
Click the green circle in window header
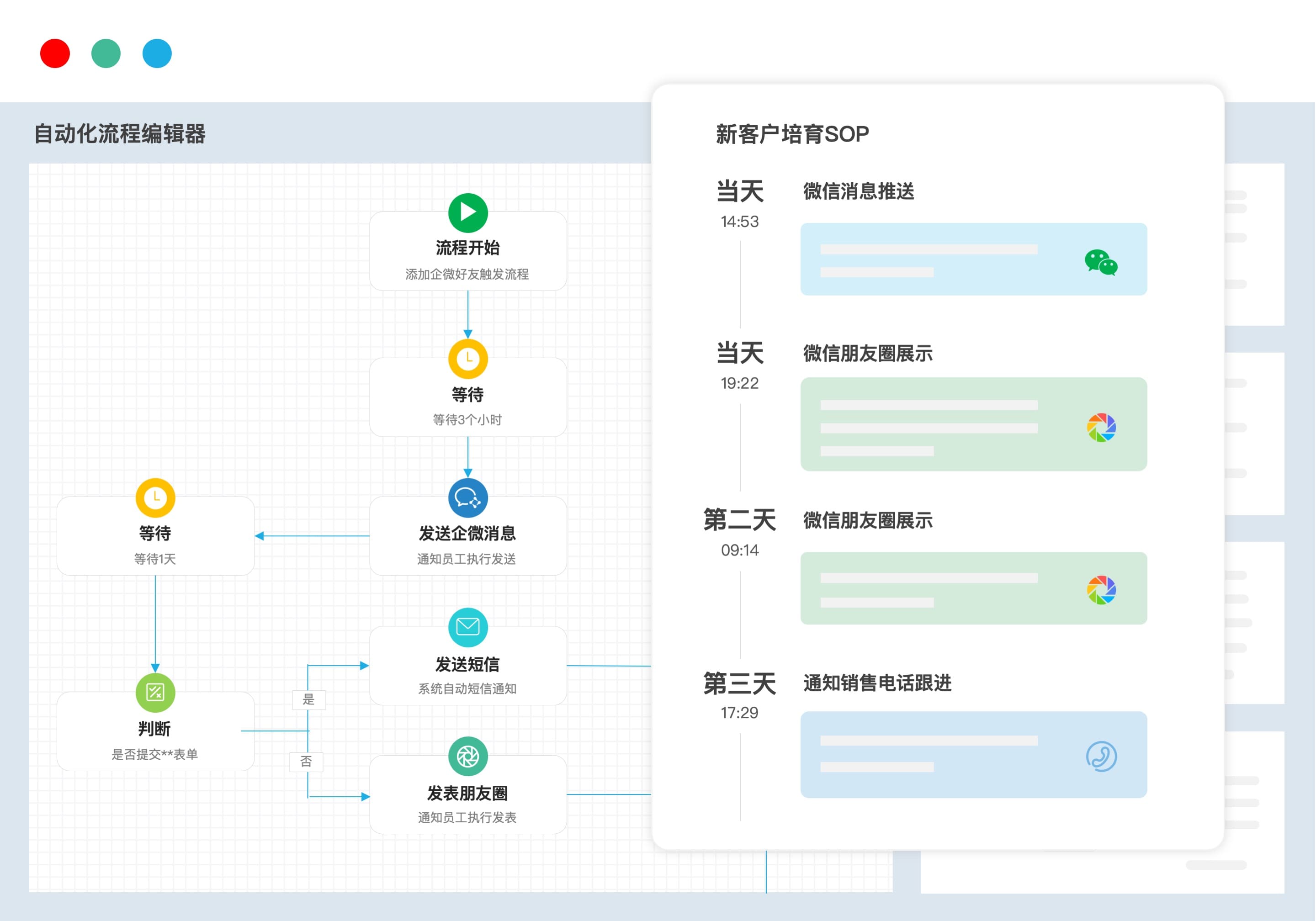[x=106, y=53]
